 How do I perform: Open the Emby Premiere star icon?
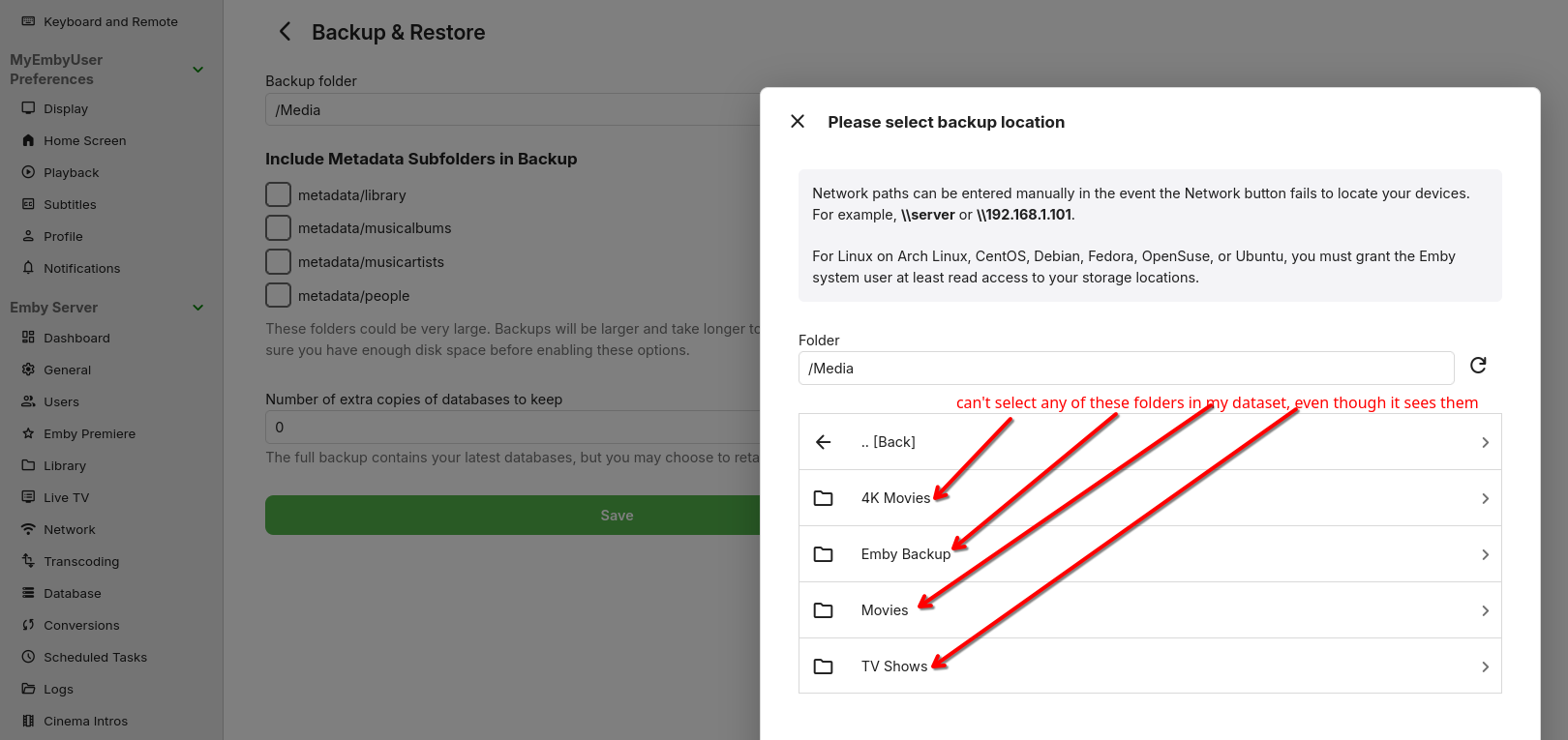(x=28, y=433)
